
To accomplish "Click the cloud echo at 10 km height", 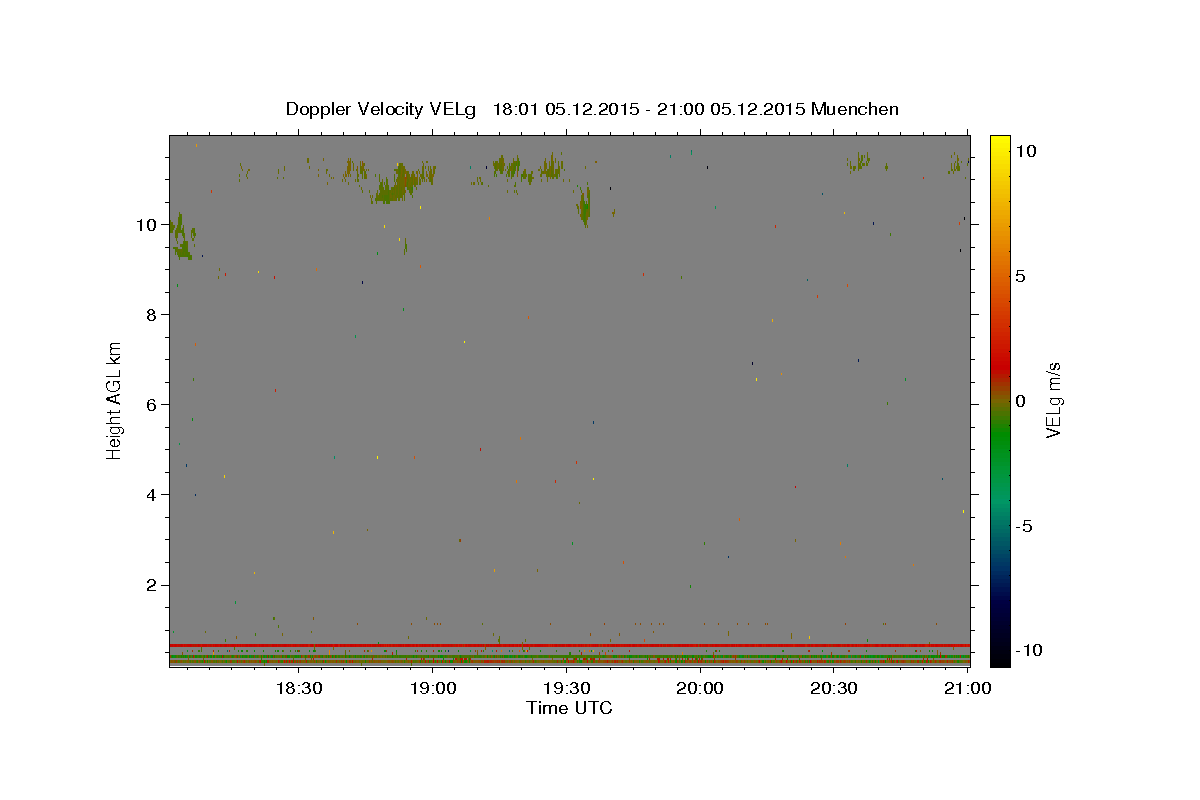I will [x=182, y=237].
